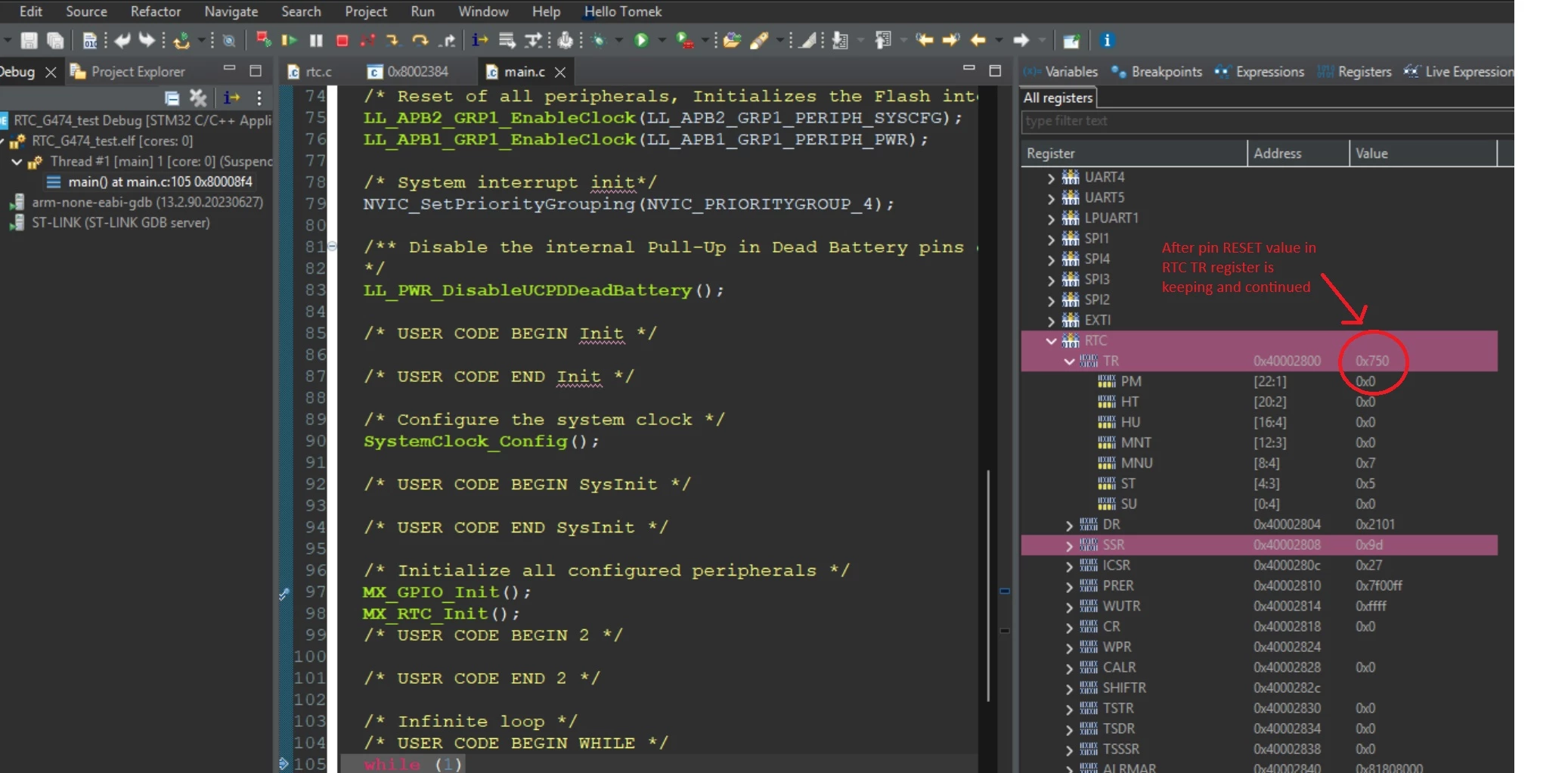This screenshot has height=773, width=1568.
Task: Collapse the TR register node
Action: click(1069, 361)
